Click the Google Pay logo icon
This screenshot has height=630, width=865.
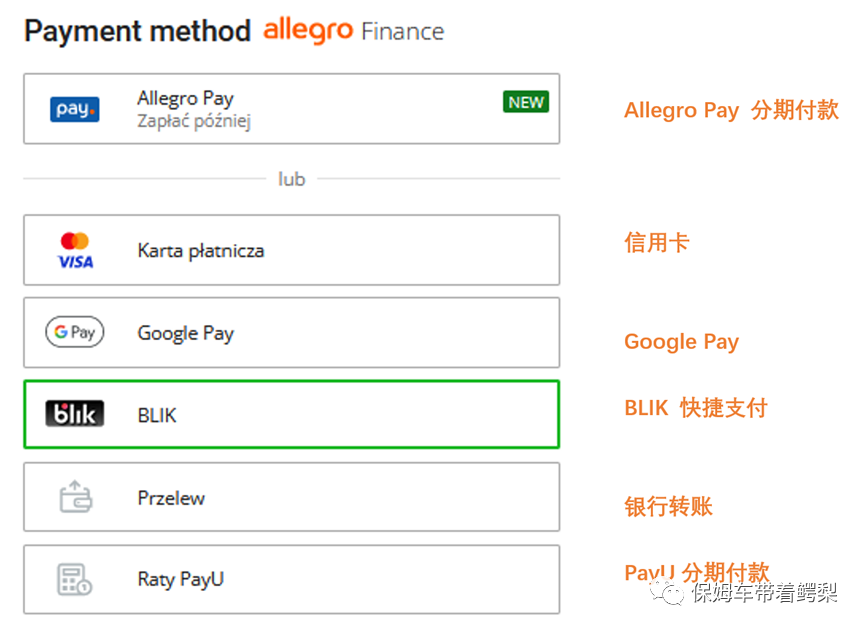click(73, 332)
